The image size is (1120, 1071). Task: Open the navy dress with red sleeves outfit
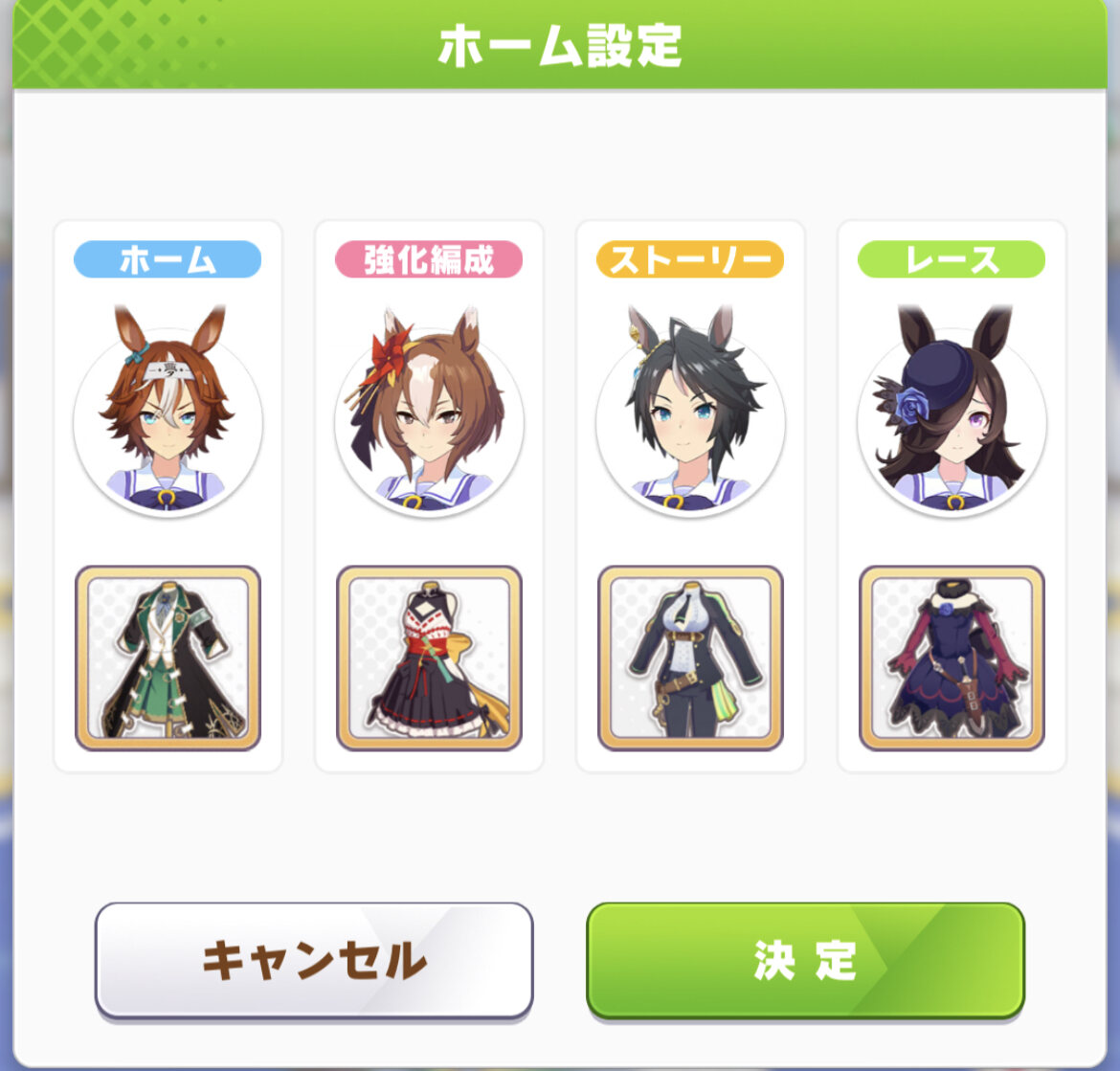pos(952,658)
